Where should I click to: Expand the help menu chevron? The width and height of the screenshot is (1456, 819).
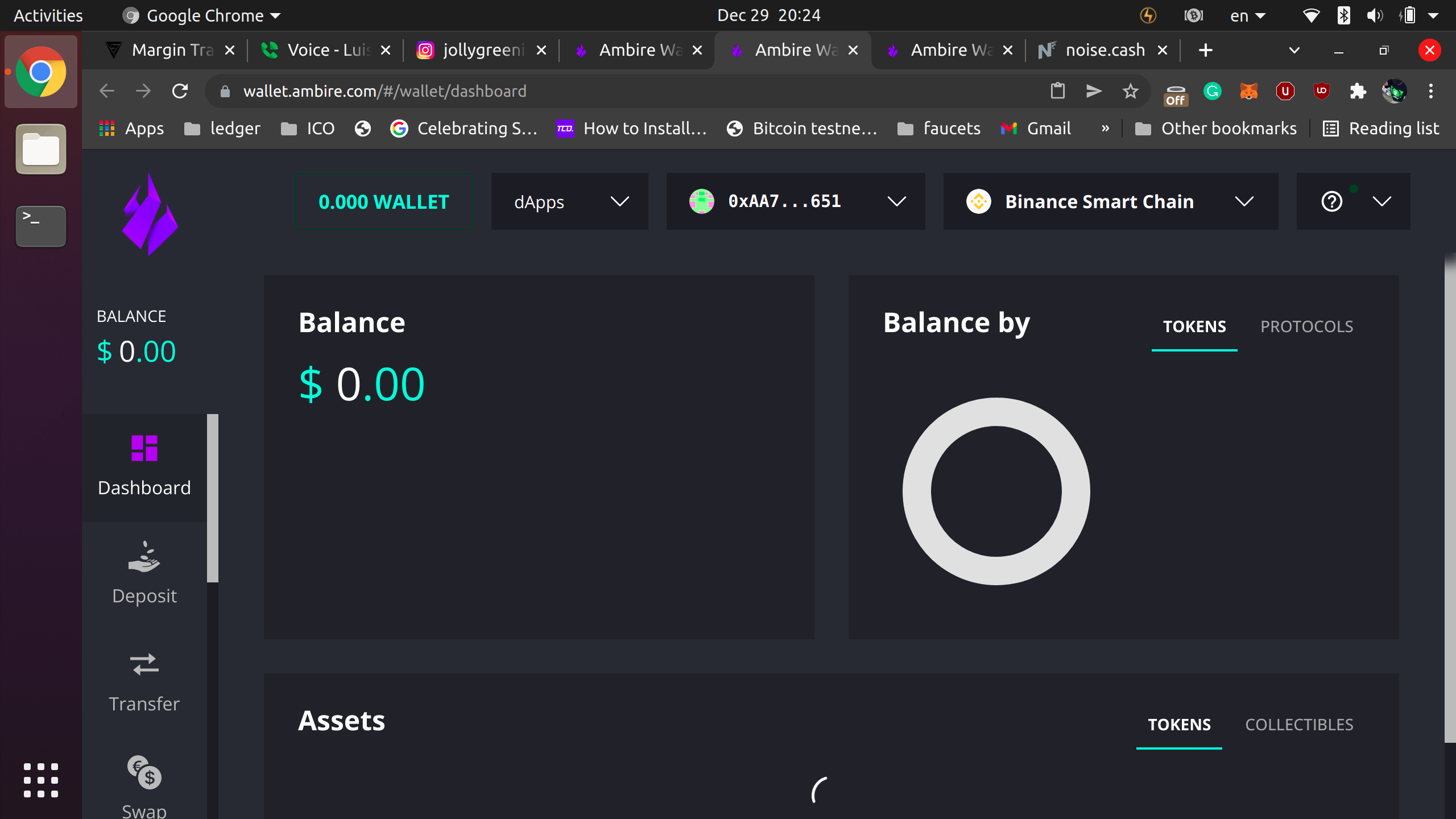(x=1382, y=201)
